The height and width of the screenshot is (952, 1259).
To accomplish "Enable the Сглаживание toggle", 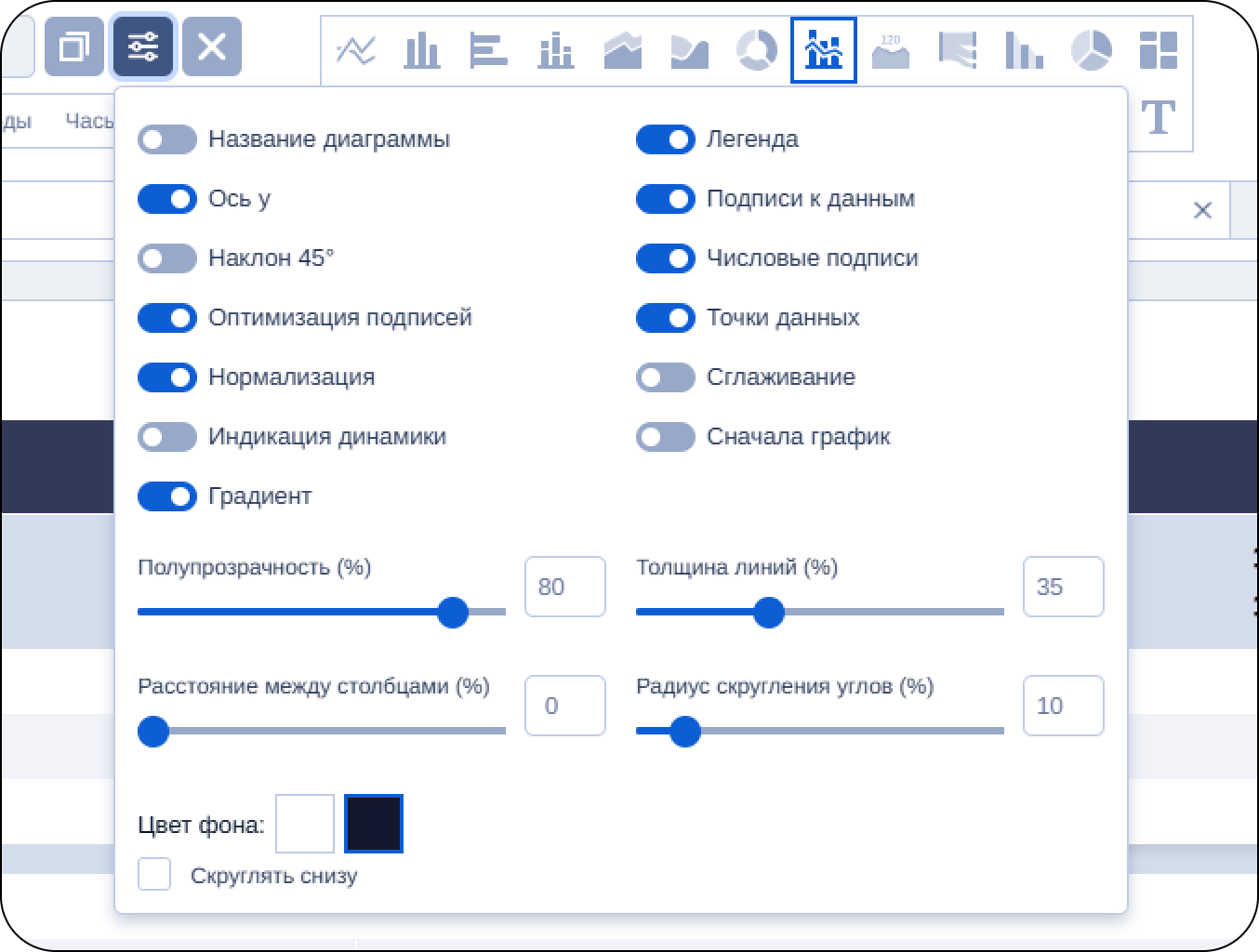I will (x=666, y=377).
